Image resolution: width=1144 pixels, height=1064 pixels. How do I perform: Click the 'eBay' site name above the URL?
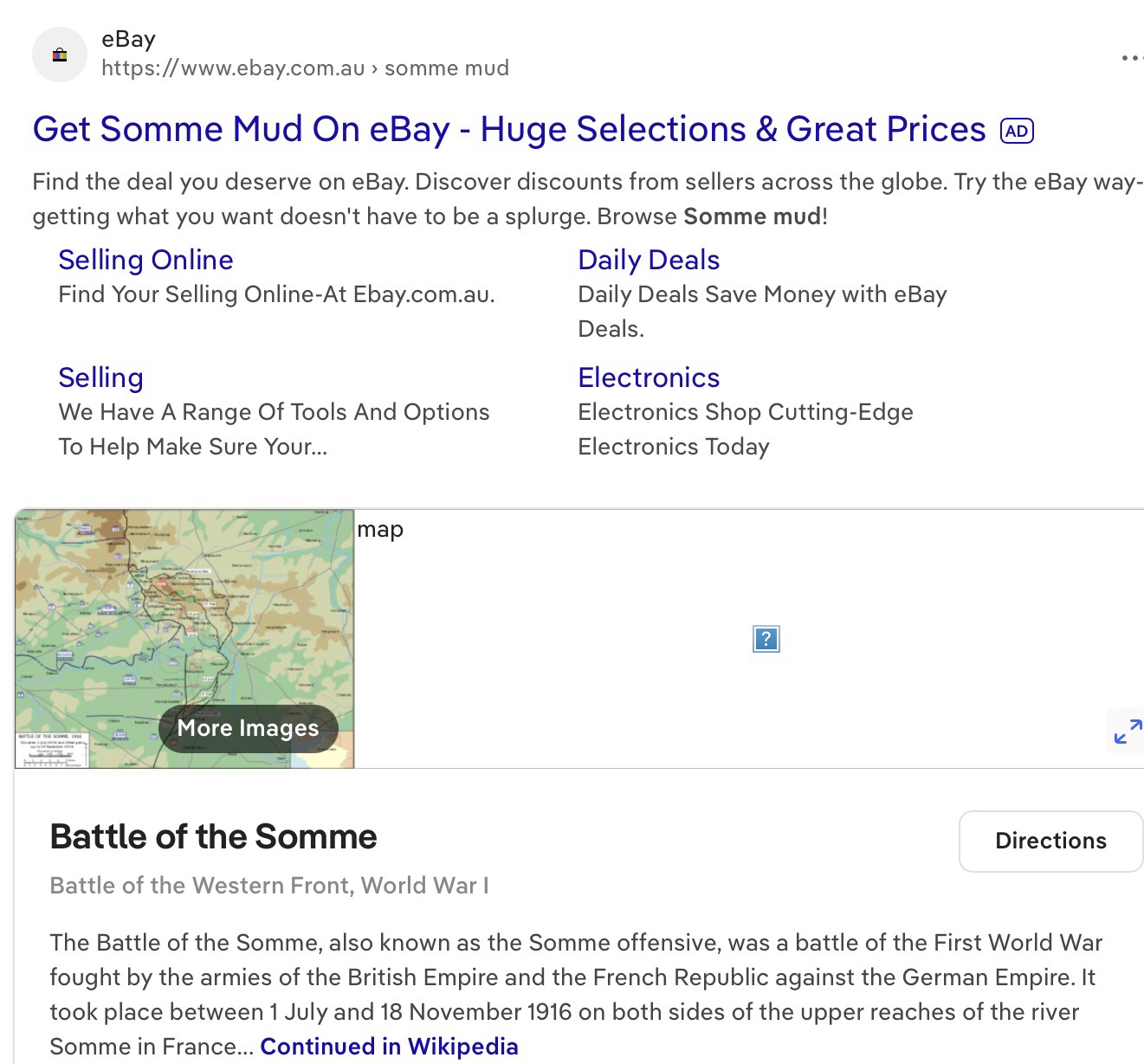(128, 39)
